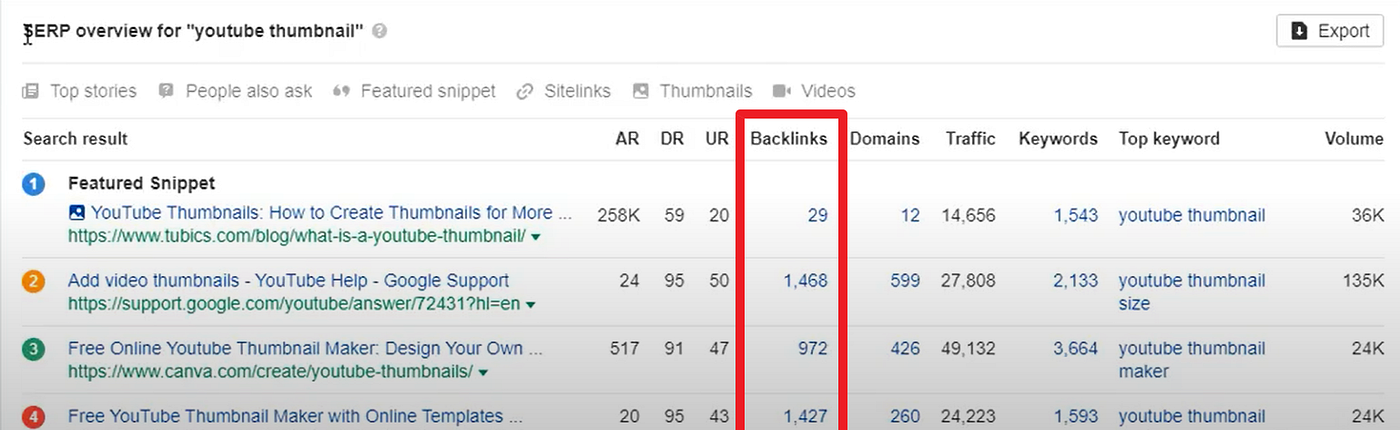The height and width of the screenshot is (430, 1400).
Task: Click the 49,132 traffic value
Action: [x=969, y=349]
